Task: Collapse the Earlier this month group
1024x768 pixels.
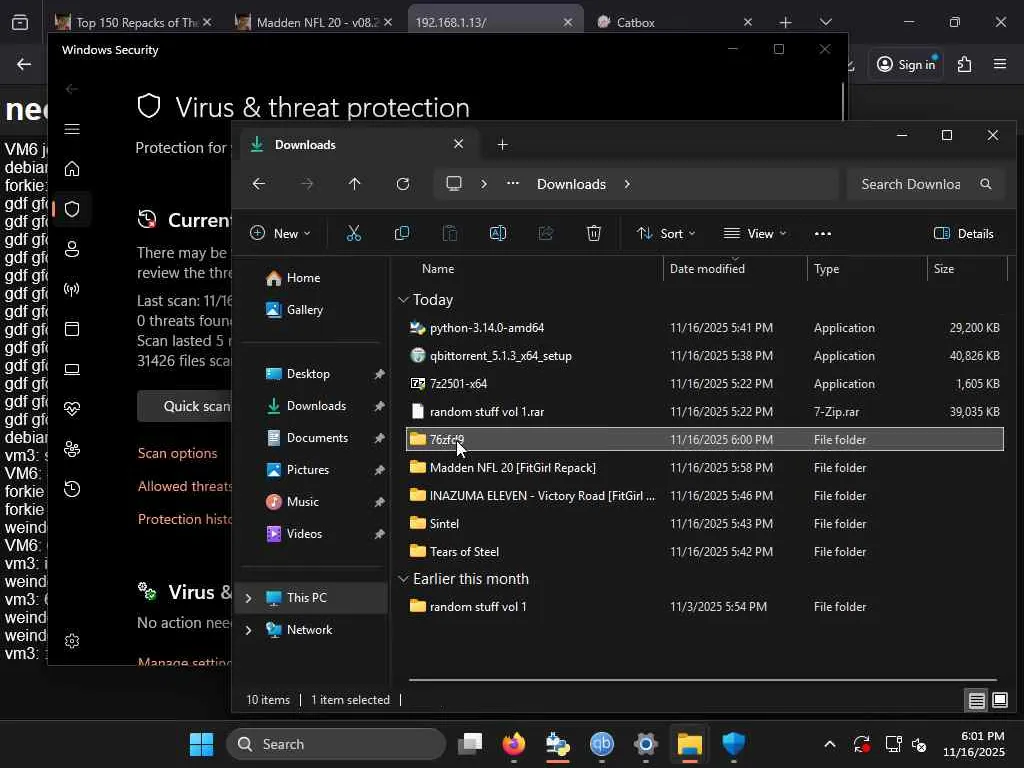Action: pyautogui.click(x=403, y=579)
